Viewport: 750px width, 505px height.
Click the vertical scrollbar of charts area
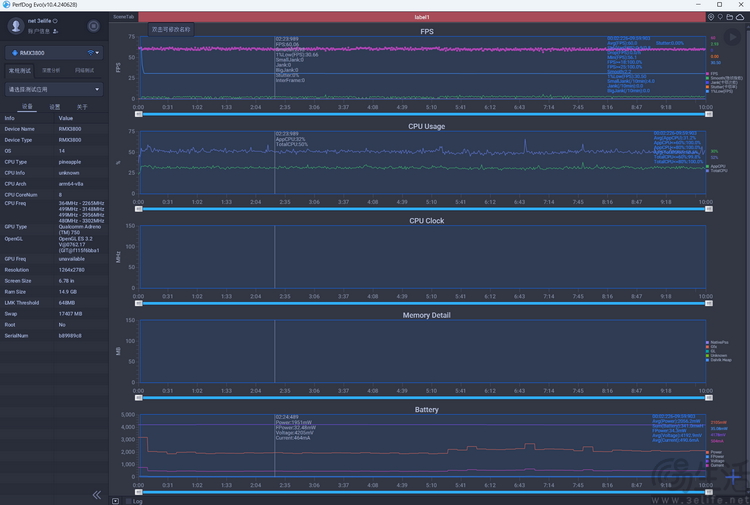coord(747,258)
